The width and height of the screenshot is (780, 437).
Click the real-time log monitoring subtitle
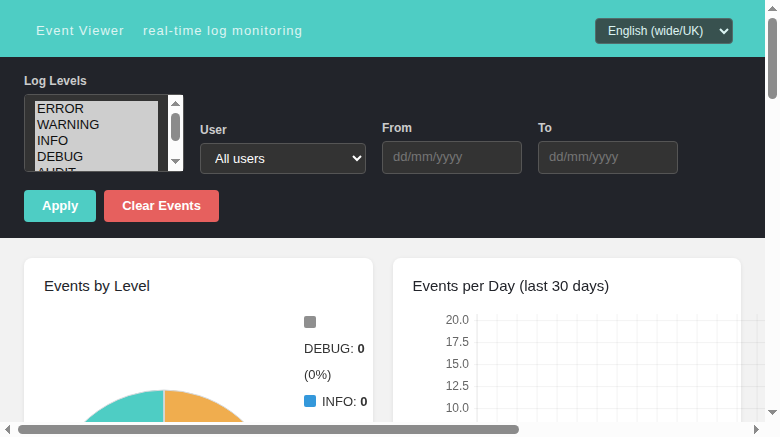pos(222,31)
